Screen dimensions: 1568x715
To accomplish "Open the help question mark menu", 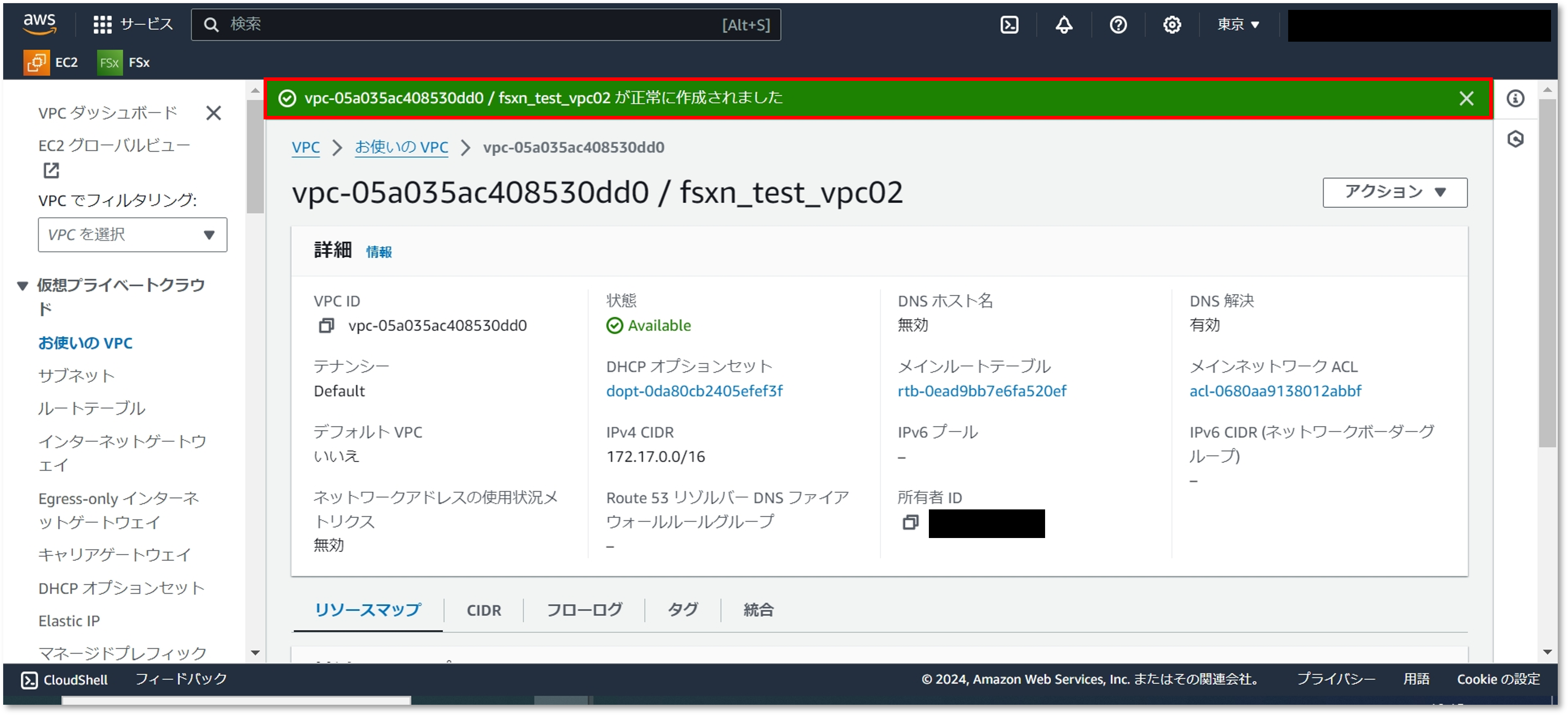I will 1118,24.
